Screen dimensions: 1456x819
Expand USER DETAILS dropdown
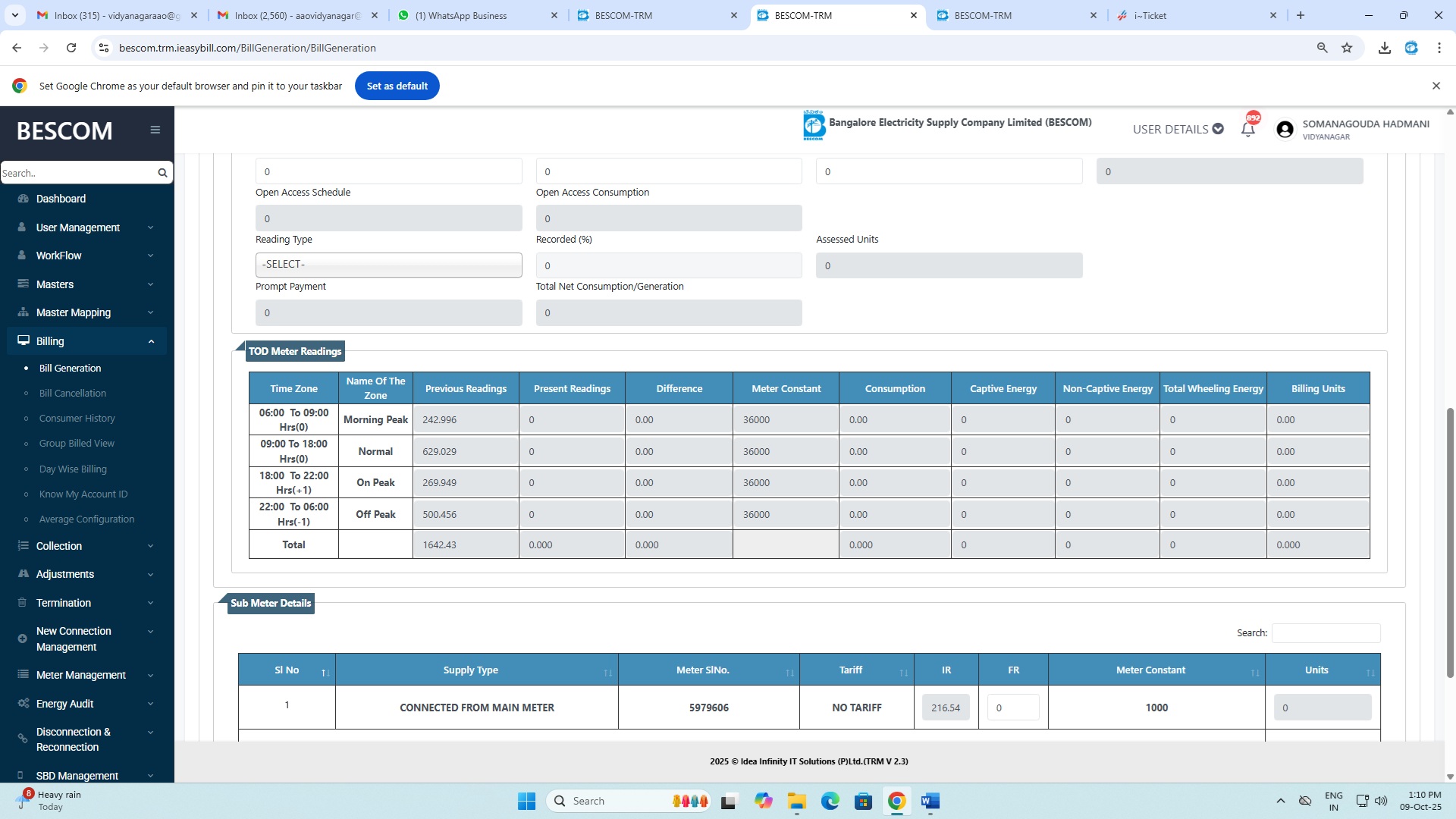click(x=1178, y=130)
